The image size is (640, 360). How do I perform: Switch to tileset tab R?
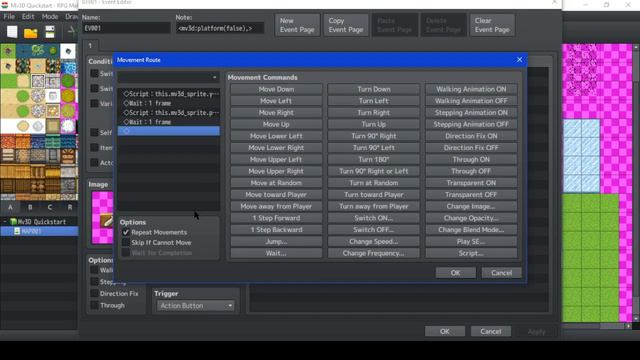tap(69, 207)
